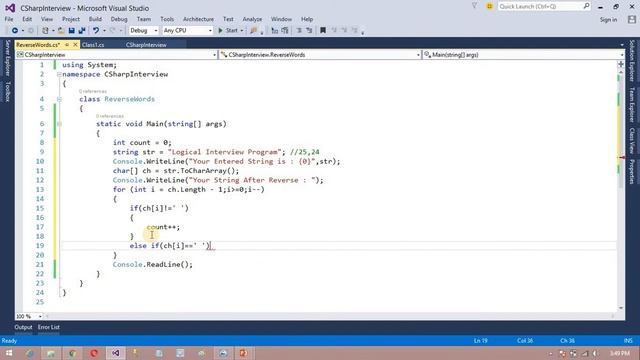The width and height of the screenshot is (640, 360).
Task: Open the Team Explorer side tab
Action: (632, 105)
